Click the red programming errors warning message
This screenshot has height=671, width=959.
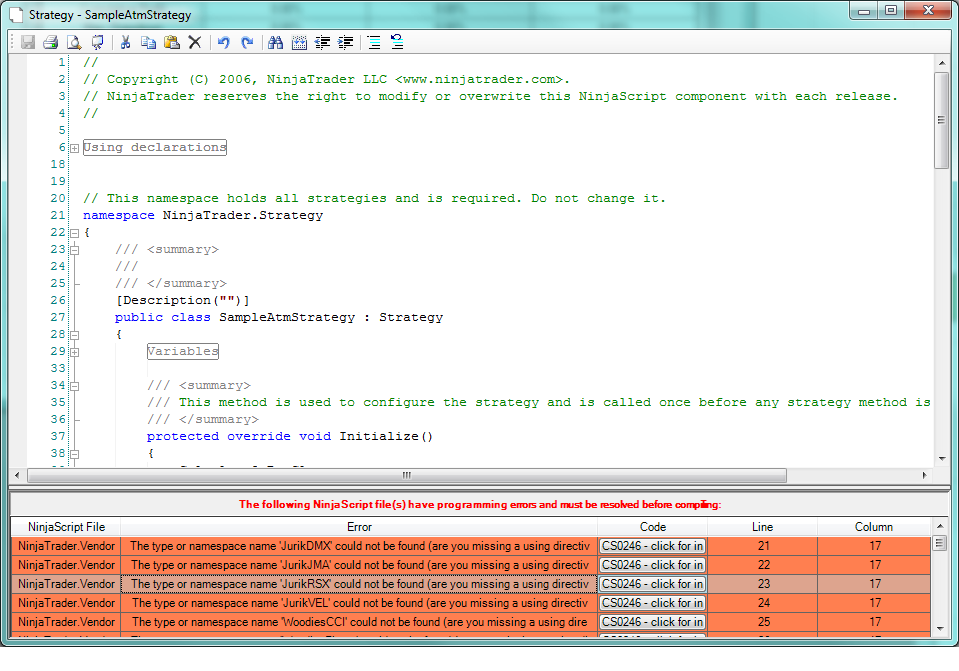click(480, 505)
